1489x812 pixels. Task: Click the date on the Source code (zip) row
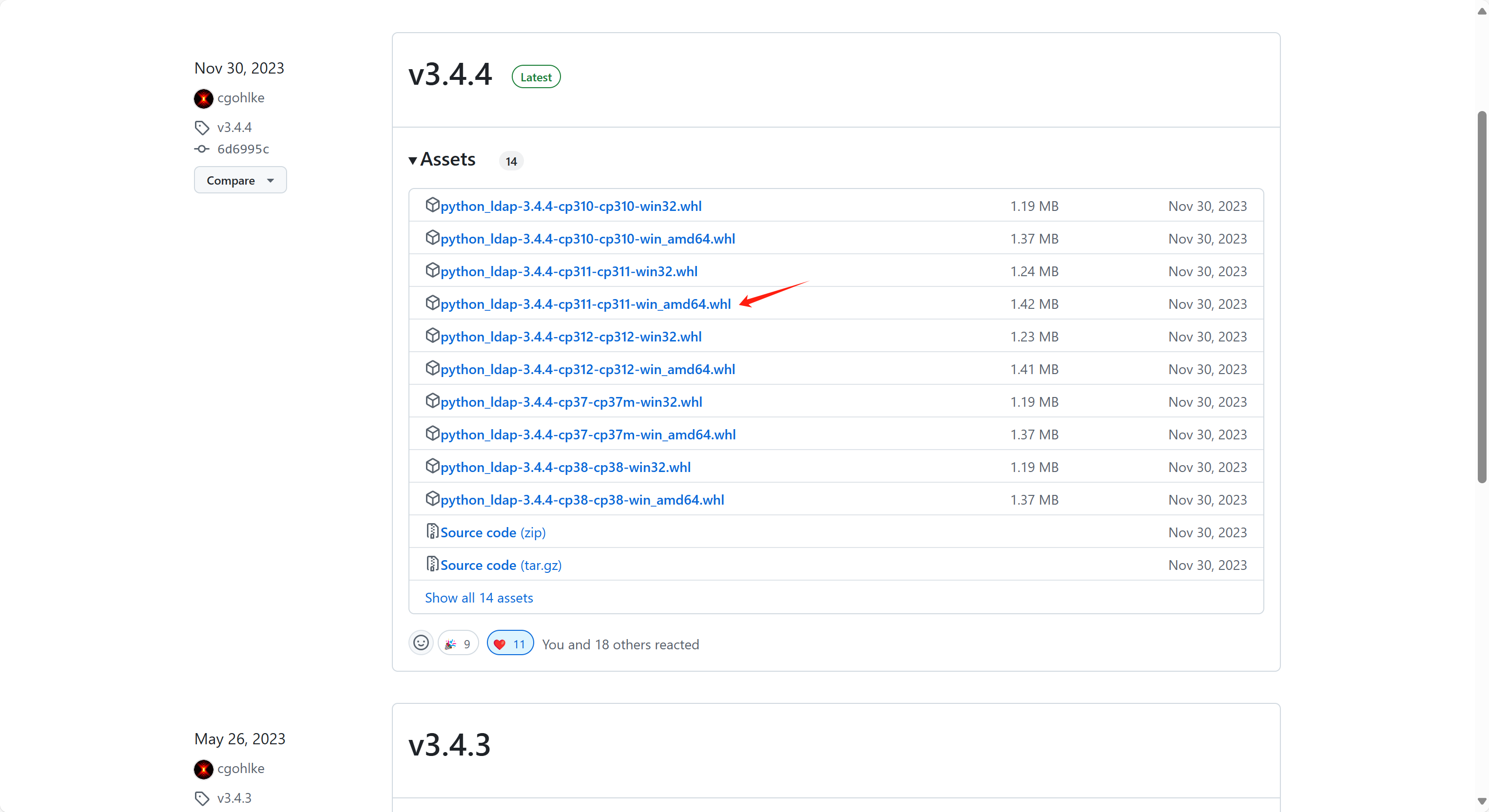1207,532
